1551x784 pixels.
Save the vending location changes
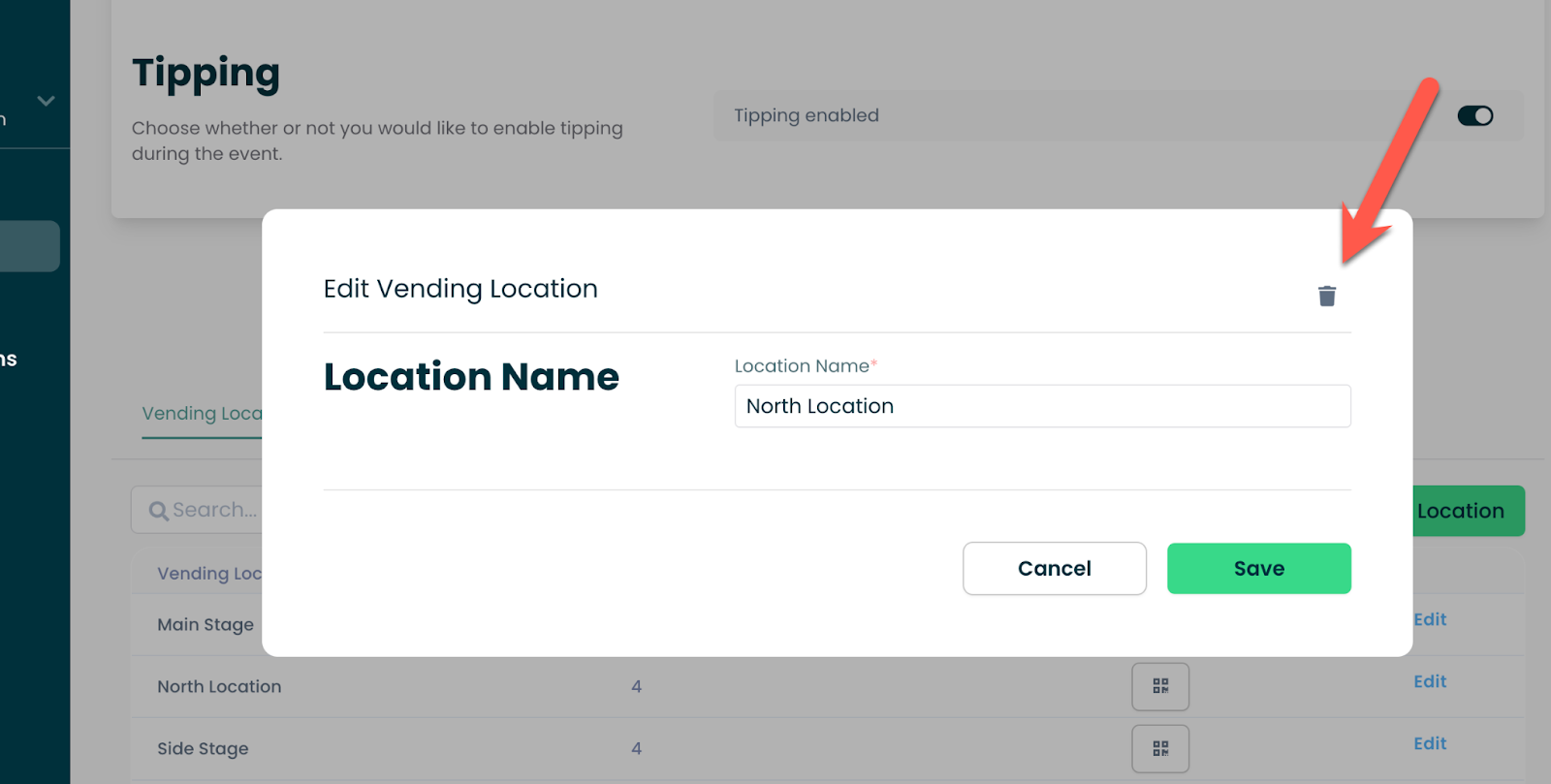pos(1258,569)
